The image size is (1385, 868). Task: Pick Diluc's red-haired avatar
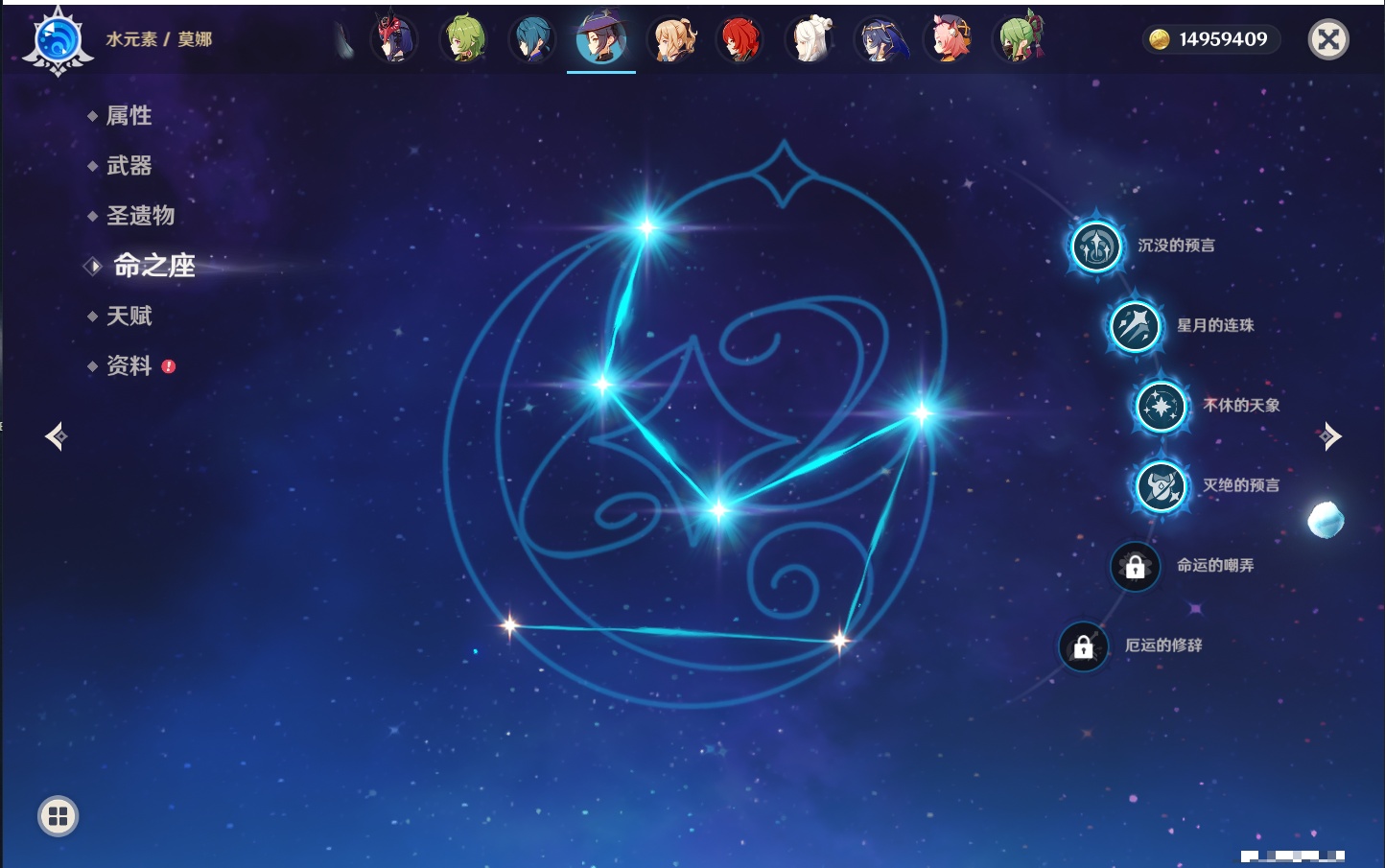[739, 39]
